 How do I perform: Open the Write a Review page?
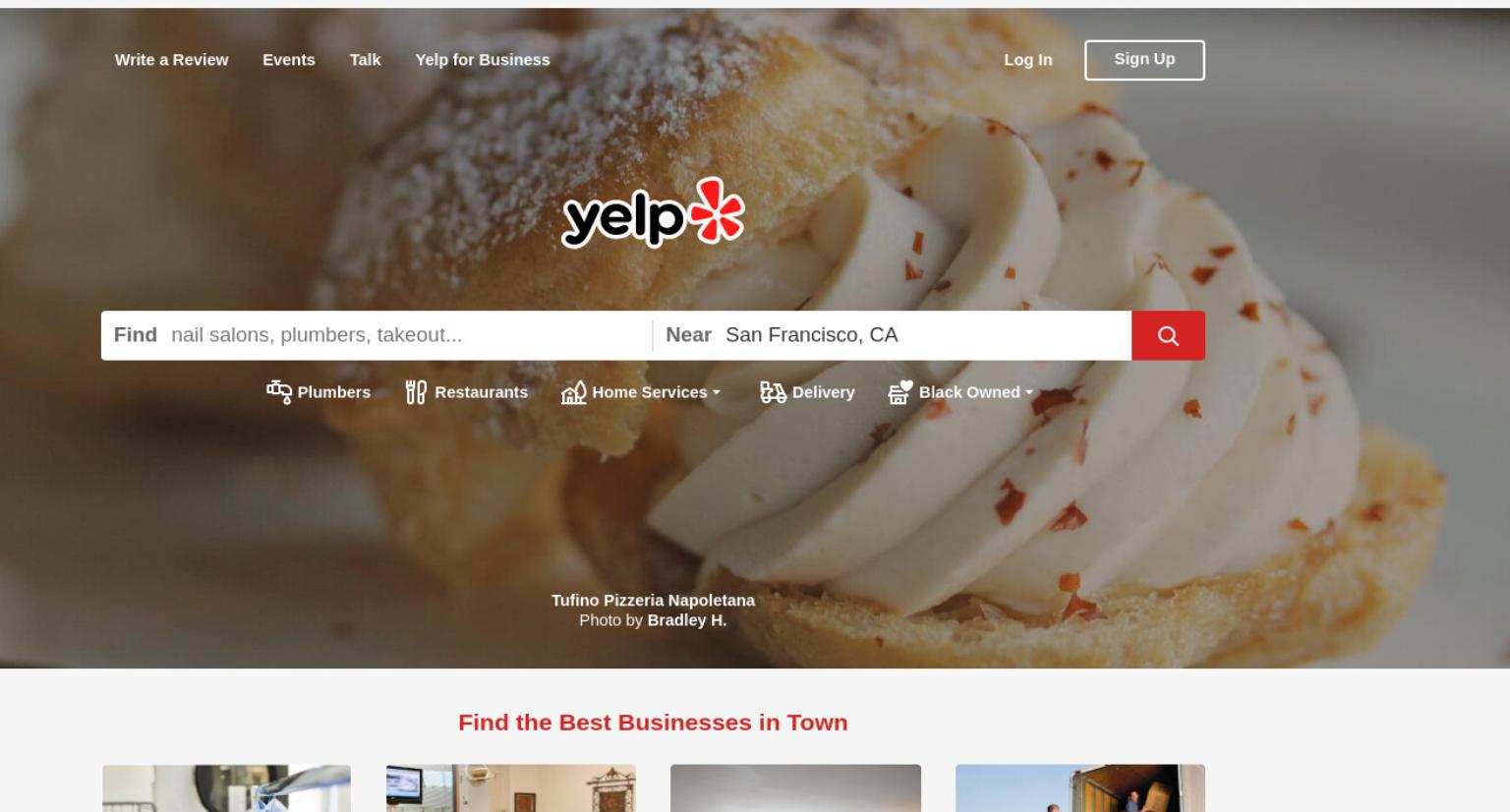(171, 60)
